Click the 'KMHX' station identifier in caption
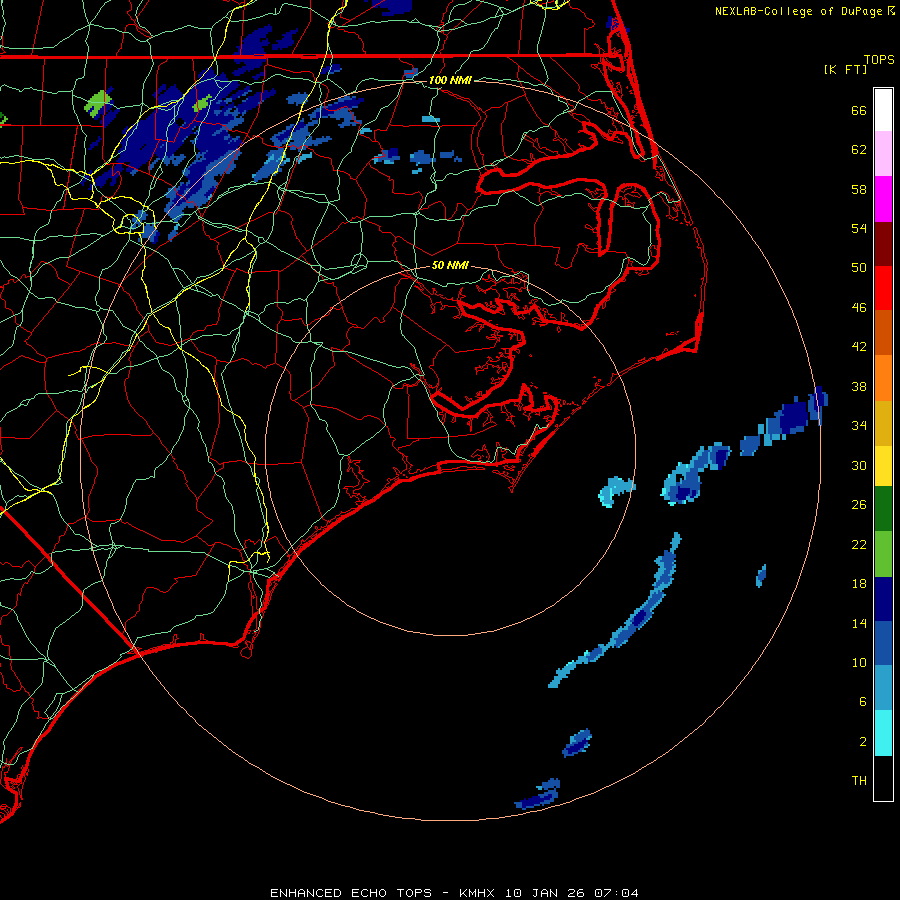Screen dimensions: 900x900 click(x=477, y=893)
